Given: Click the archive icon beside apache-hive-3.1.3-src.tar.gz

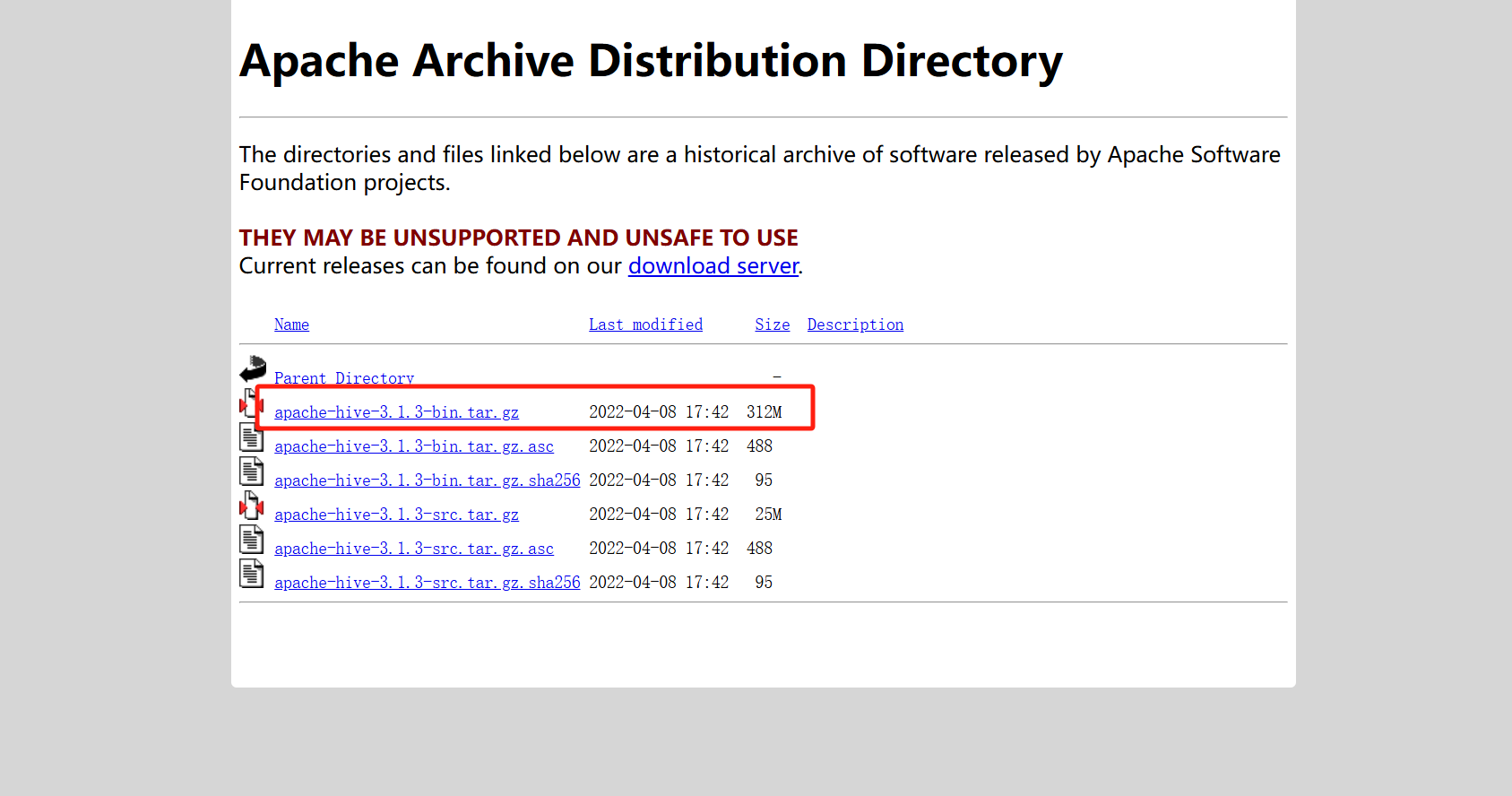Looking at the screenshot, I should (252, 505).
